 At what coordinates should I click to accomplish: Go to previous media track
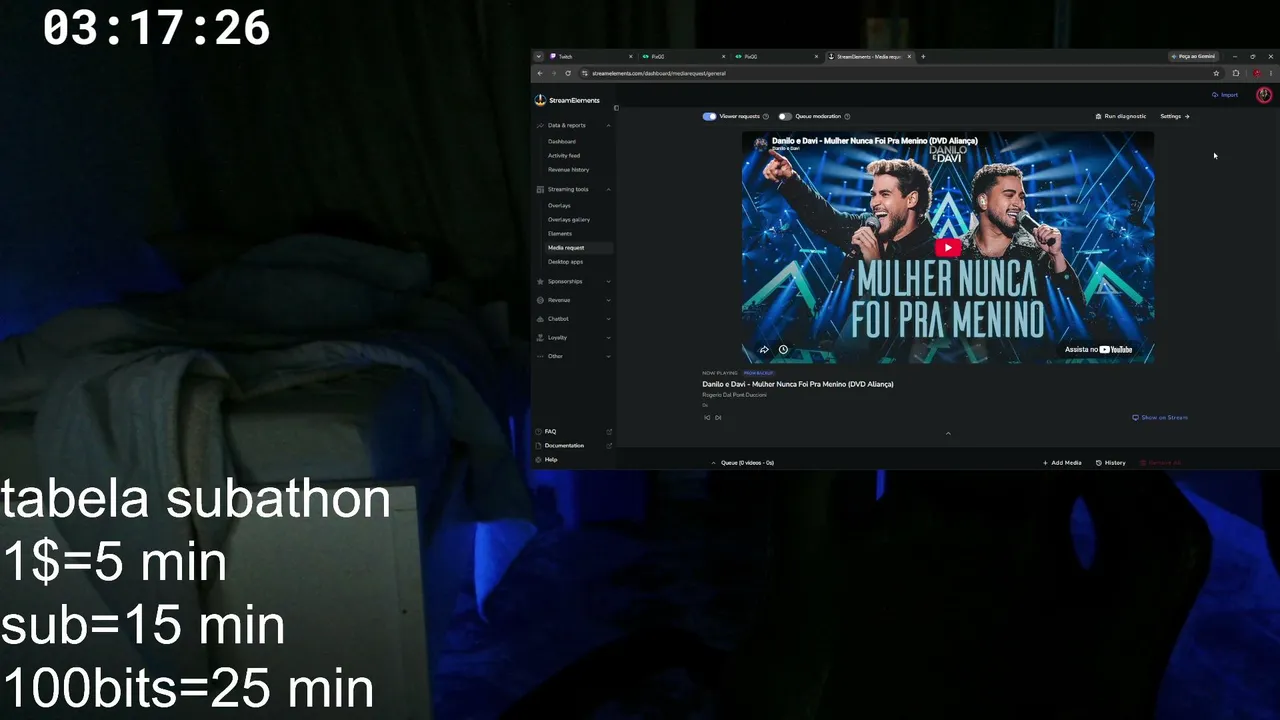[707, 417]
